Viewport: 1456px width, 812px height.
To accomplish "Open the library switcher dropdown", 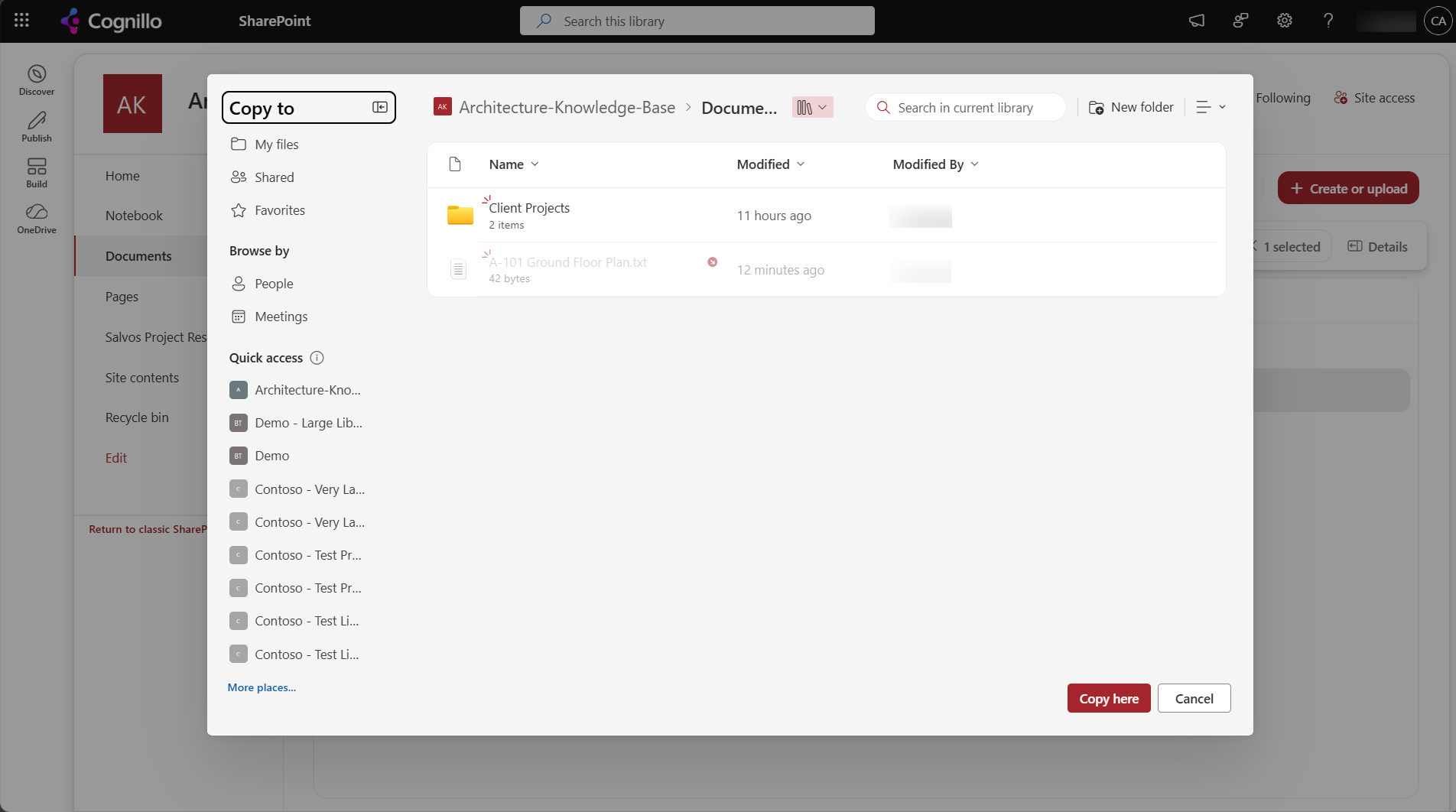I will coord(812,107).
